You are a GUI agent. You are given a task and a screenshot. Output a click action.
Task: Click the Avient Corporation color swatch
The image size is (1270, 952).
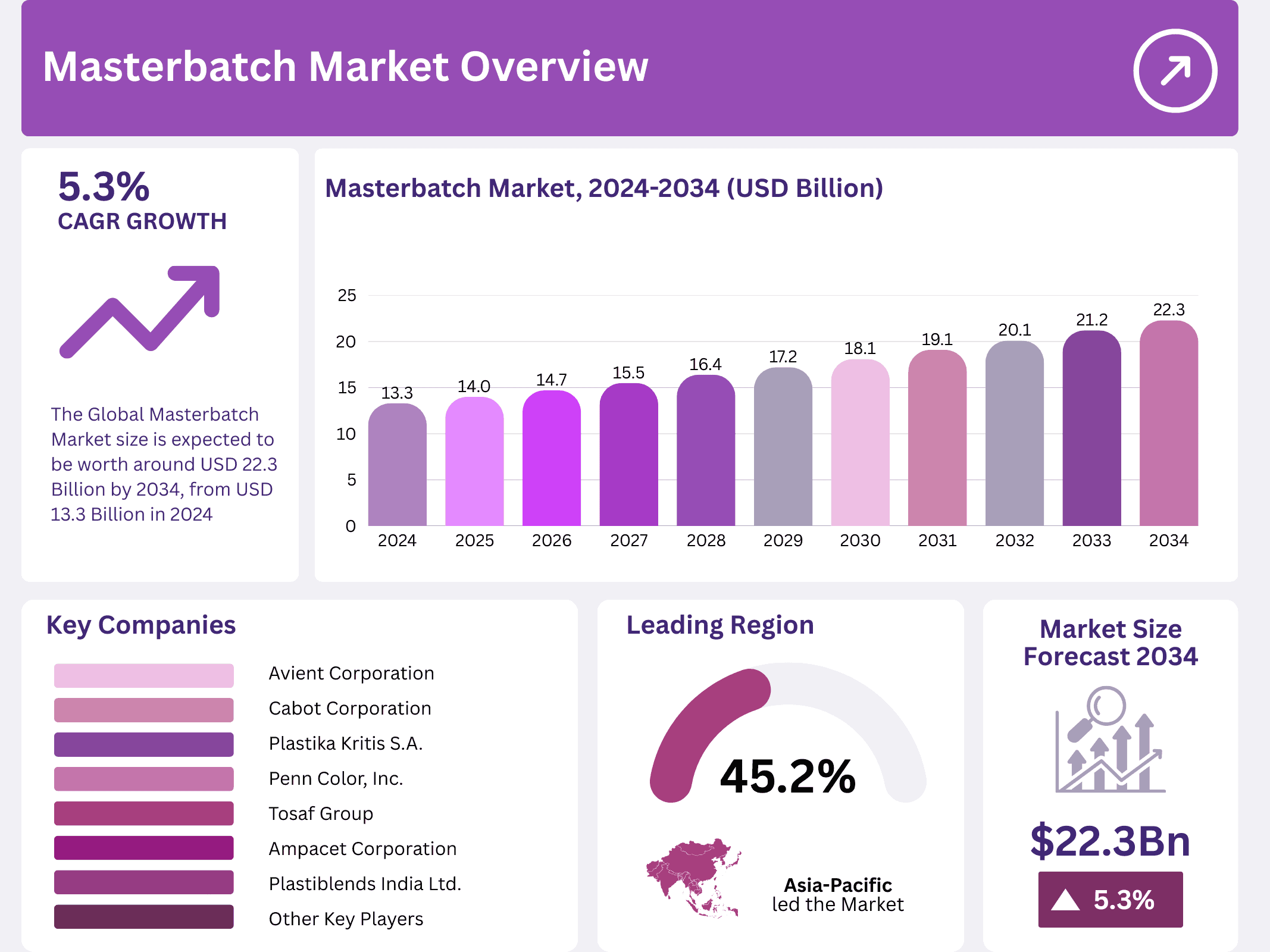click(x=143, y=675)
